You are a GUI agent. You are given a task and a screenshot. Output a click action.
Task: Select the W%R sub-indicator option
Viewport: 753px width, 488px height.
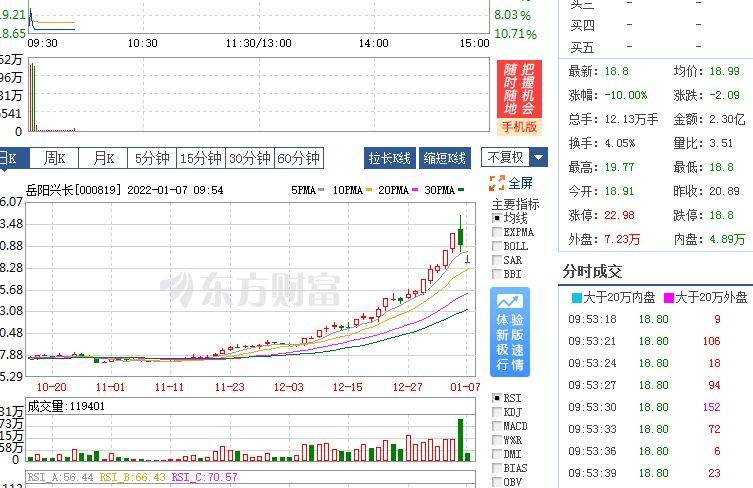pos(497,440)
